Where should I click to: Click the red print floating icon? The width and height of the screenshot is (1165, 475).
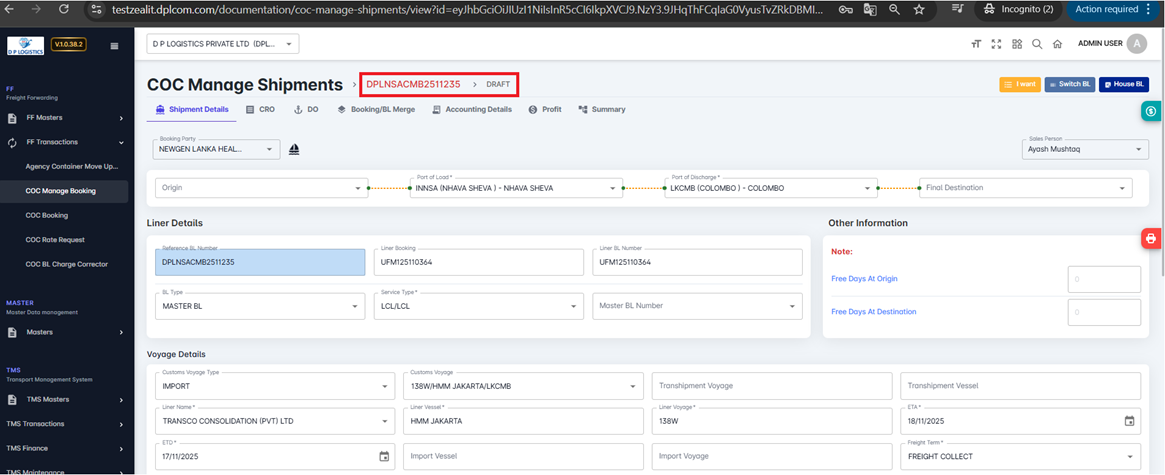[1151, 239]
